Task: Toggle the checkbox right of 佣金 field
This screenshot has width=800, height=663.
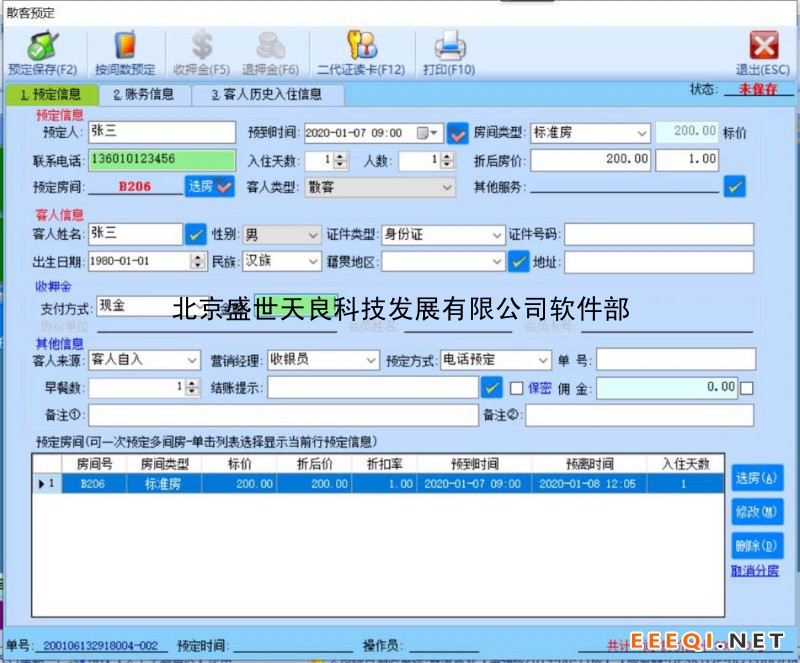Action: tap(746, 387)
